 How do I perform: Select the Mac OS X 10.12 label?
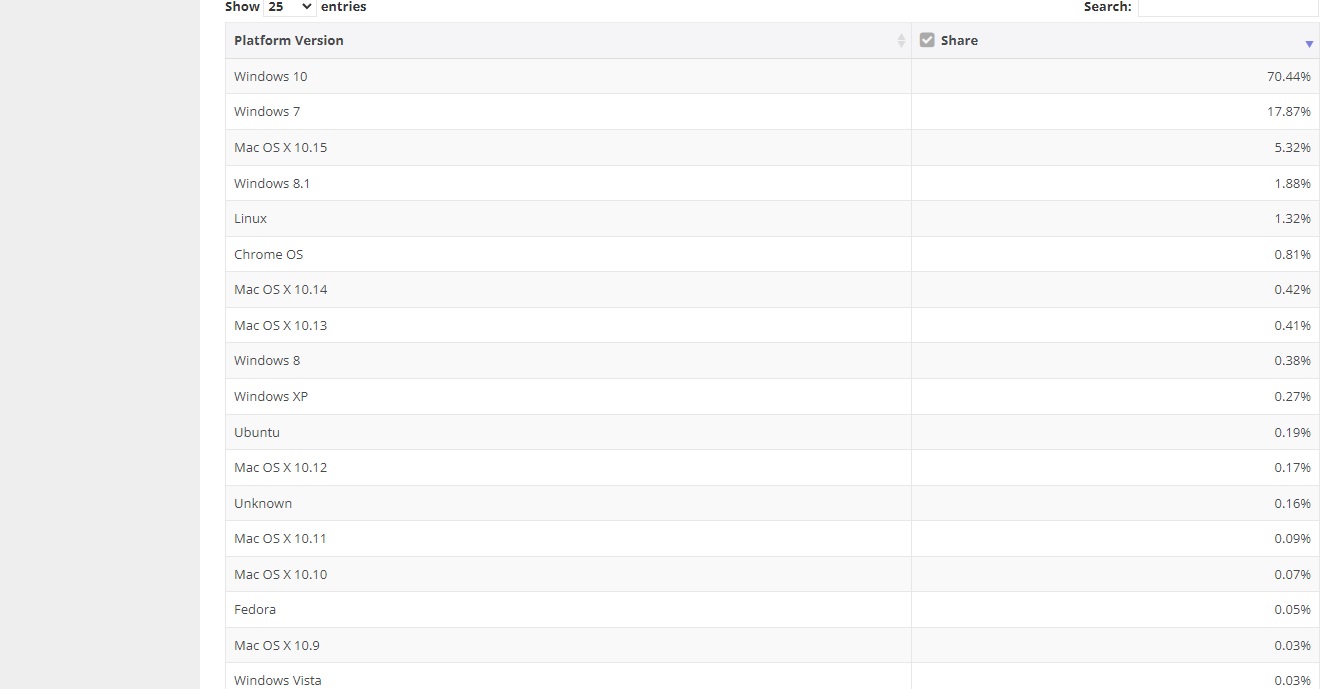click(281, 467)
